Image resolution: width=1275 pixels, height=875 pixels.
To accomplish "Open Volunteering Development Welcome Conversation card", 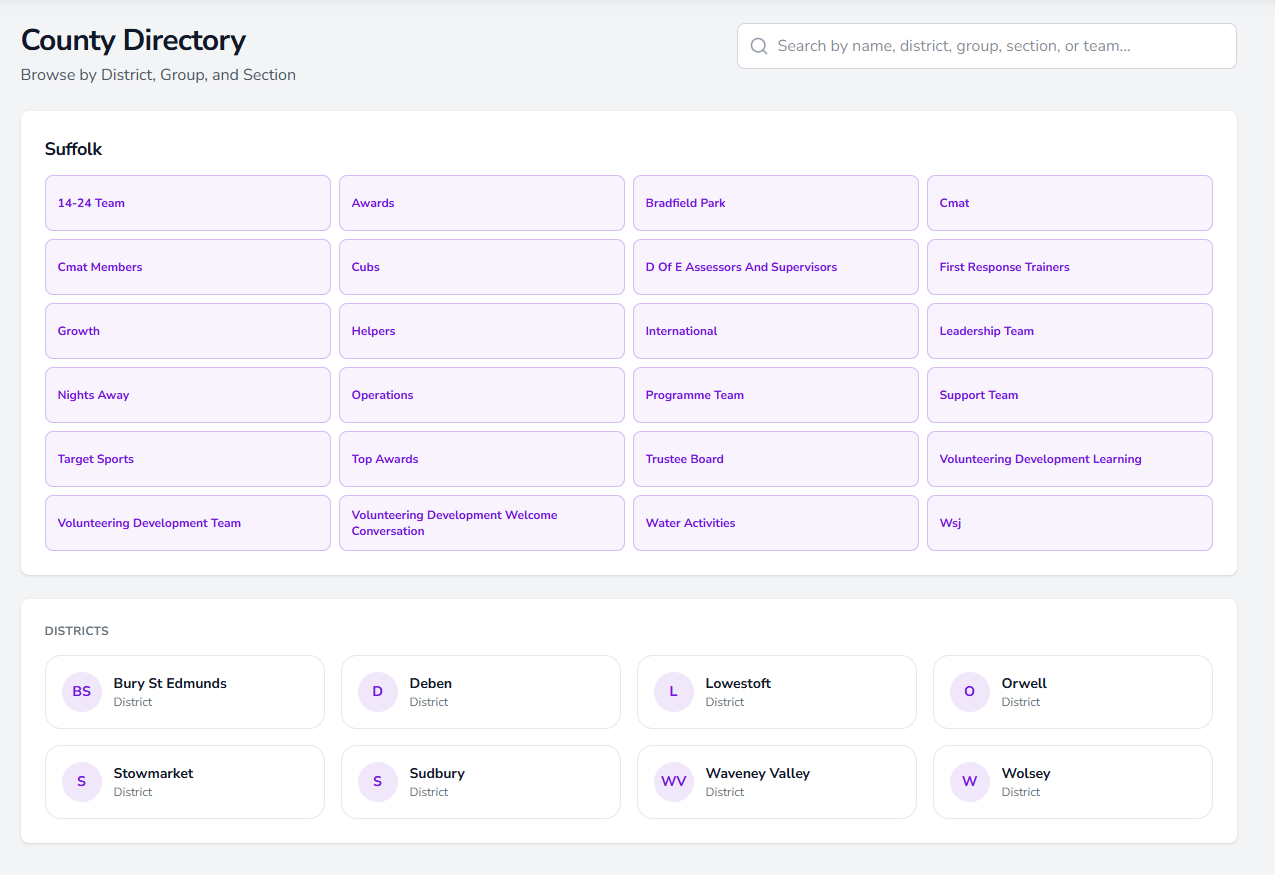I will pos(482,523).
